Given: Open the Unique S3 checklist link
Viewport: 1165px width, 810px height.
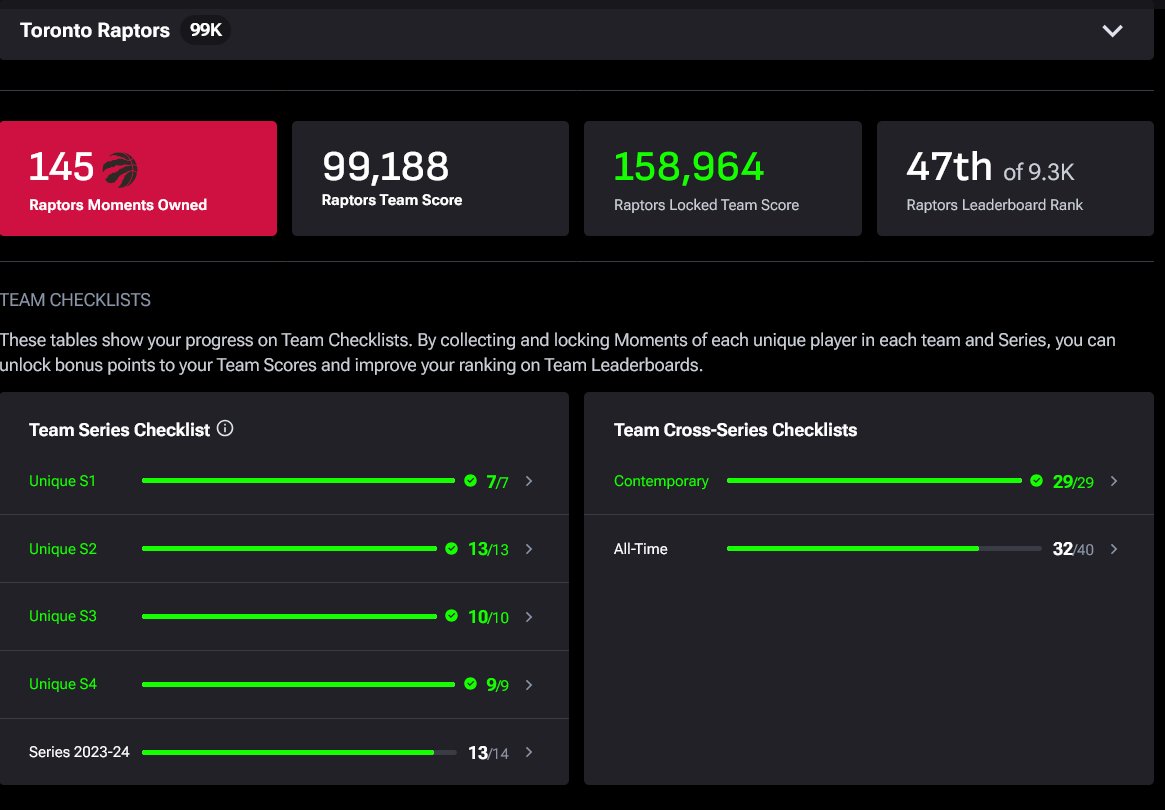Looking at the screenshot, I should (x=62, y=616).
